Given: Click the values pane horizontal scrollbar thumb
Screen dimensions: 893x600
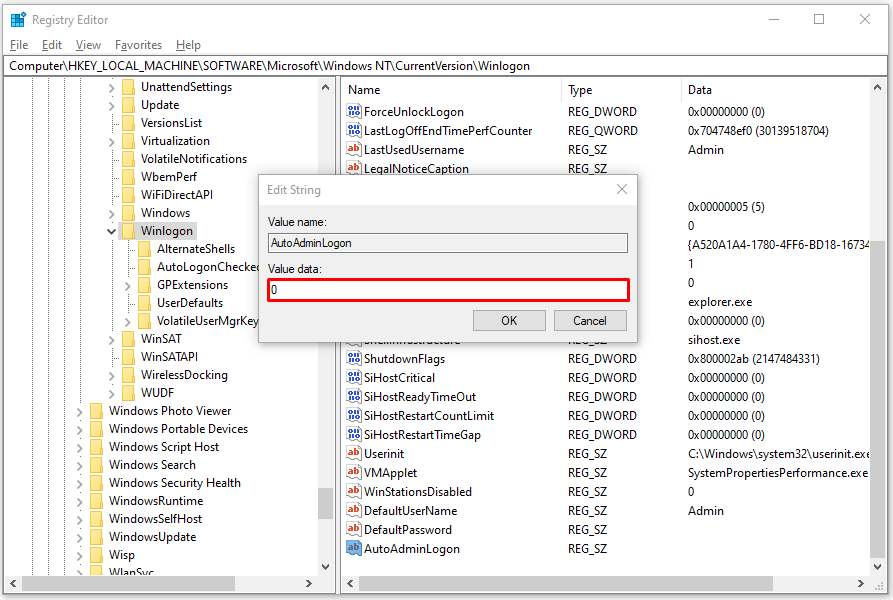Looking at the screenshot, I should [566, 583].
